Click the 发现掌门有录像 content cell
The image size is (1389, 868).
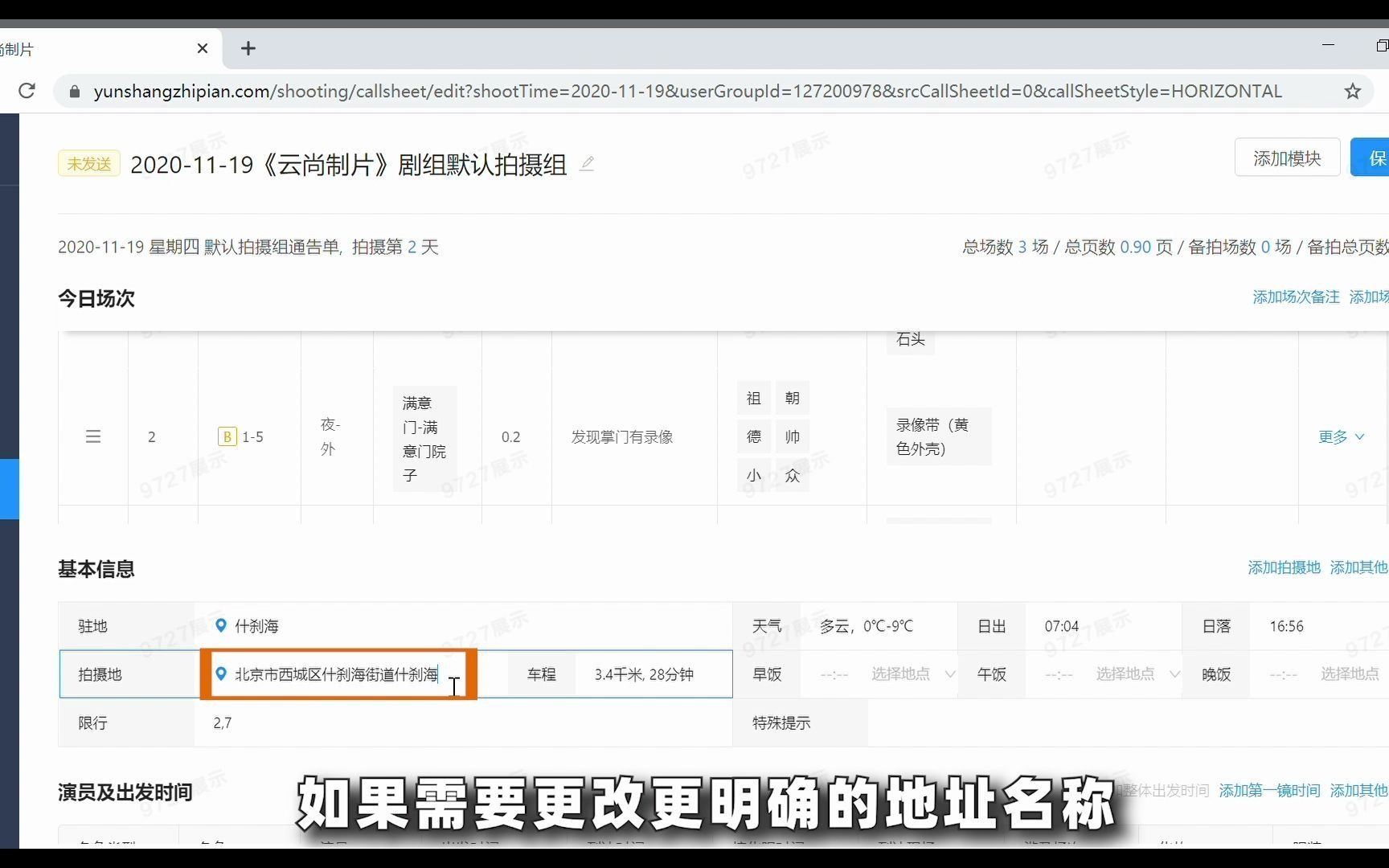(622, 436)
